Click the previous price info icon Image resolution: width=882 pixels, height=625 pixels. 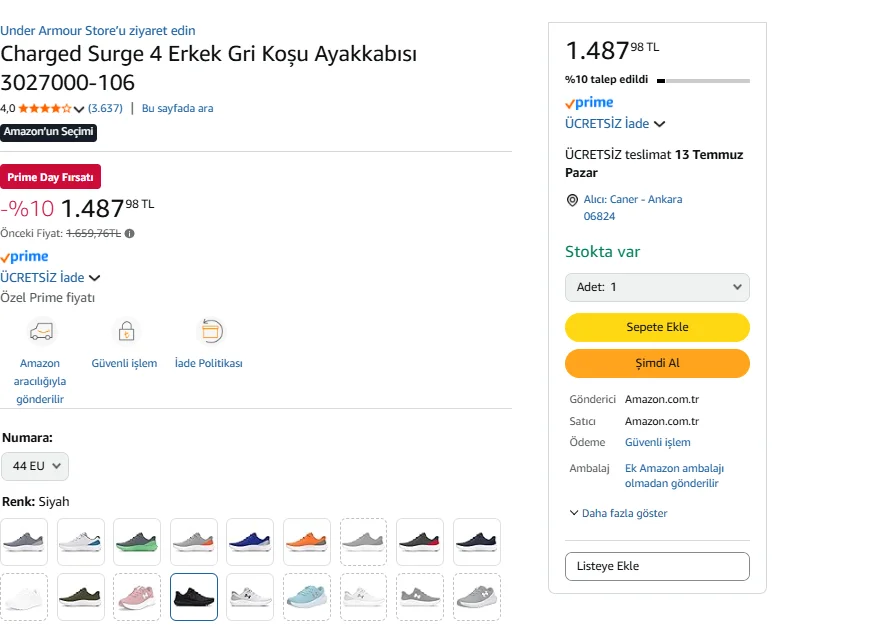[x=130, y=234]
